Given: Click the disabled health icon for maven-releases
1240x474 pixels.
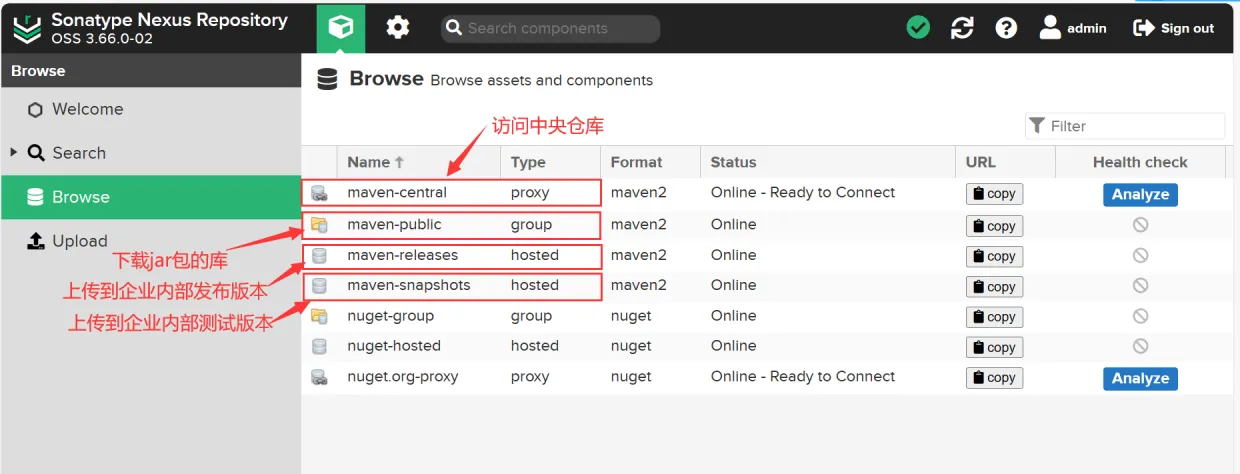Looking at the screenshot, I should 1140,256.
